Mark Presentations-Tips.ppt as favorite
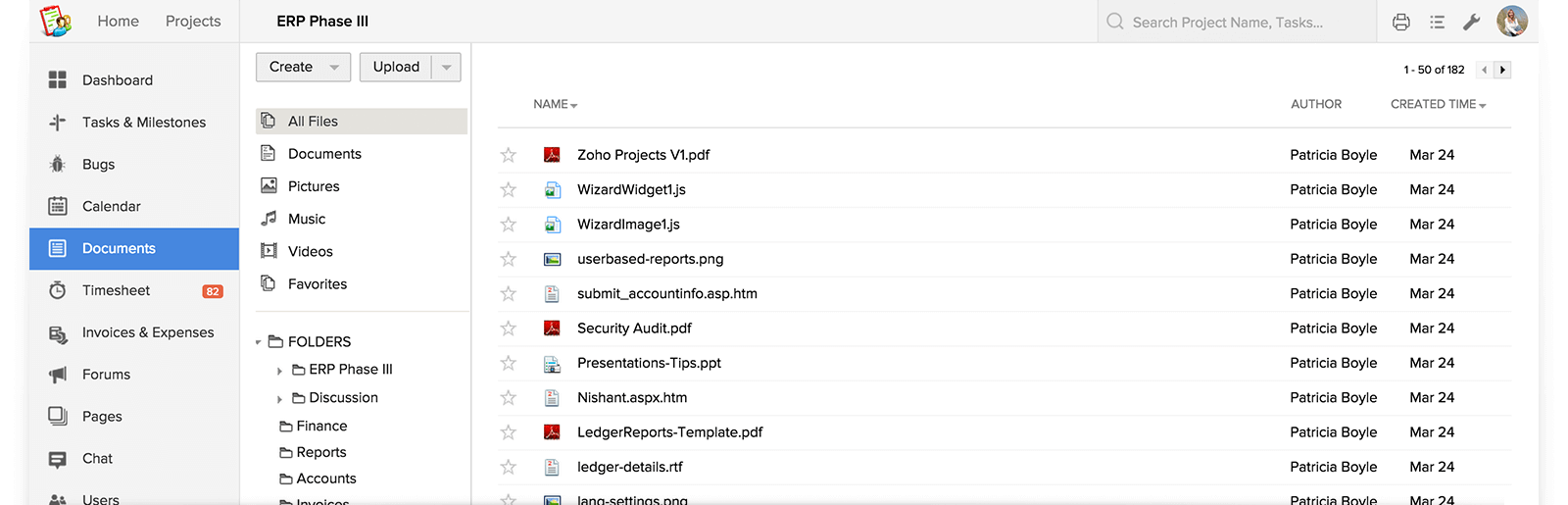 coord(508,363)
